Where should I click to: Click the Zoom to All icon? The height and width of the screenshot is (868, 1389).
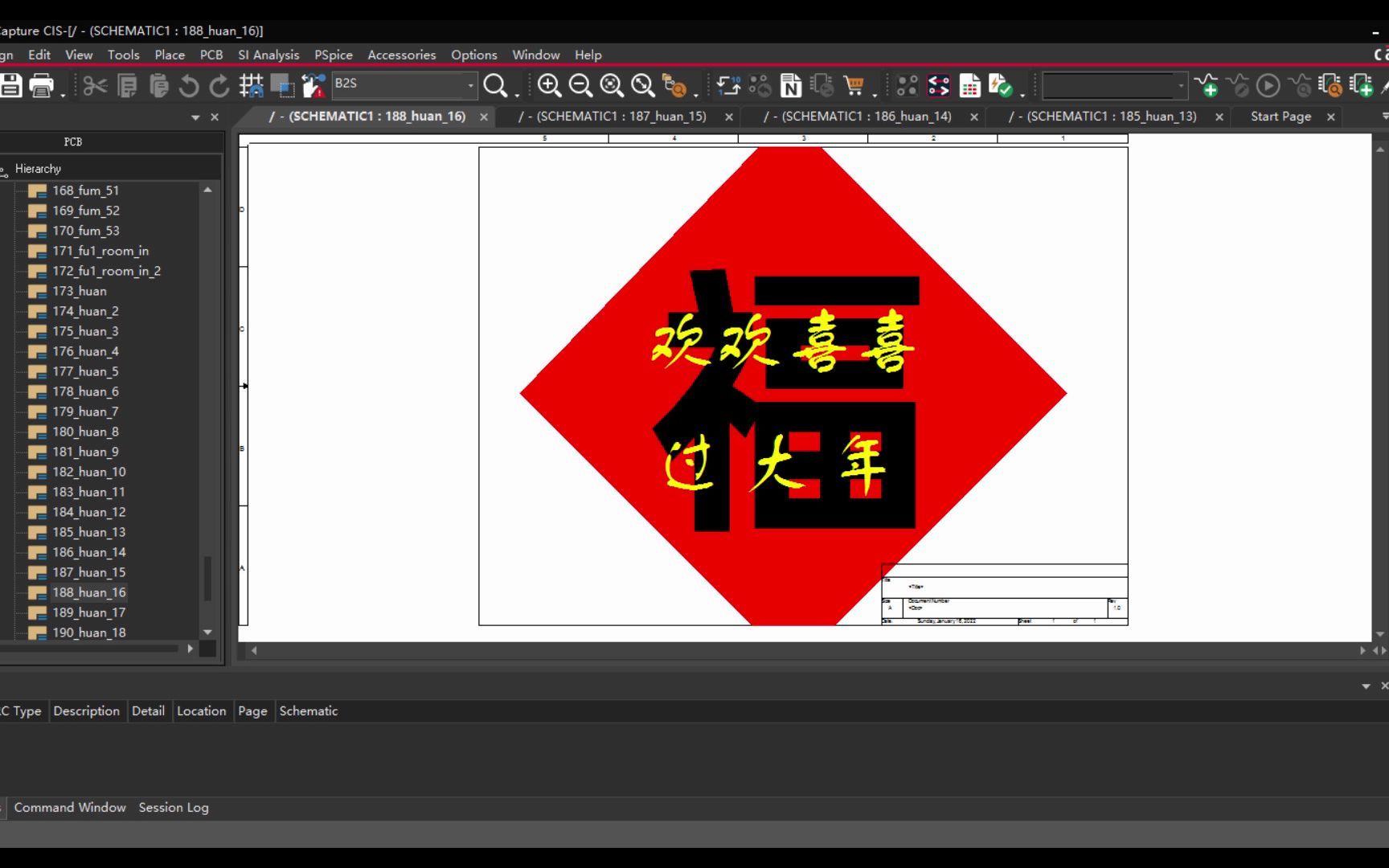[x=641, y=84]
